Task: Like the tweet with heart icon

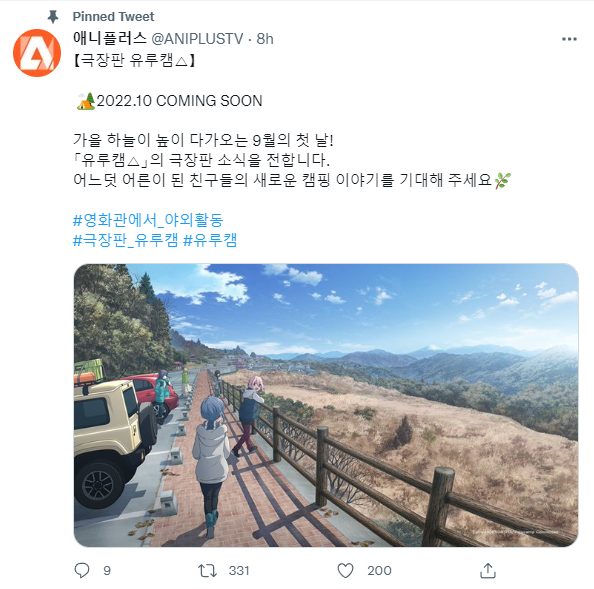Action: click(345, 570)
